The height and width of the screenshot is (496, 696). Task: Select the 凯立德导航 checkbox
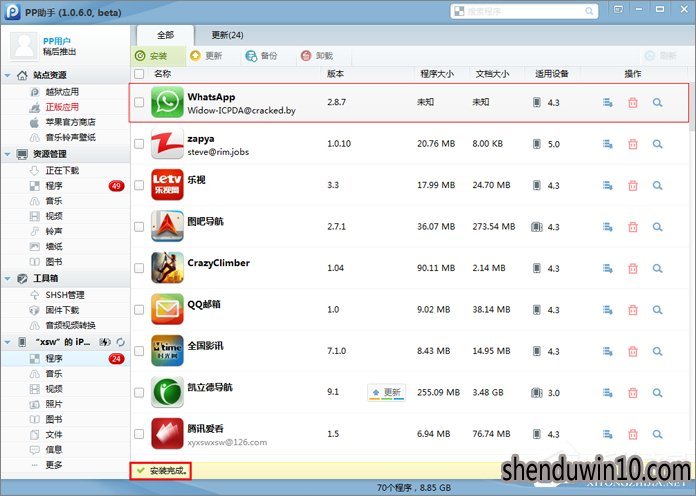[x=139, y=393]
